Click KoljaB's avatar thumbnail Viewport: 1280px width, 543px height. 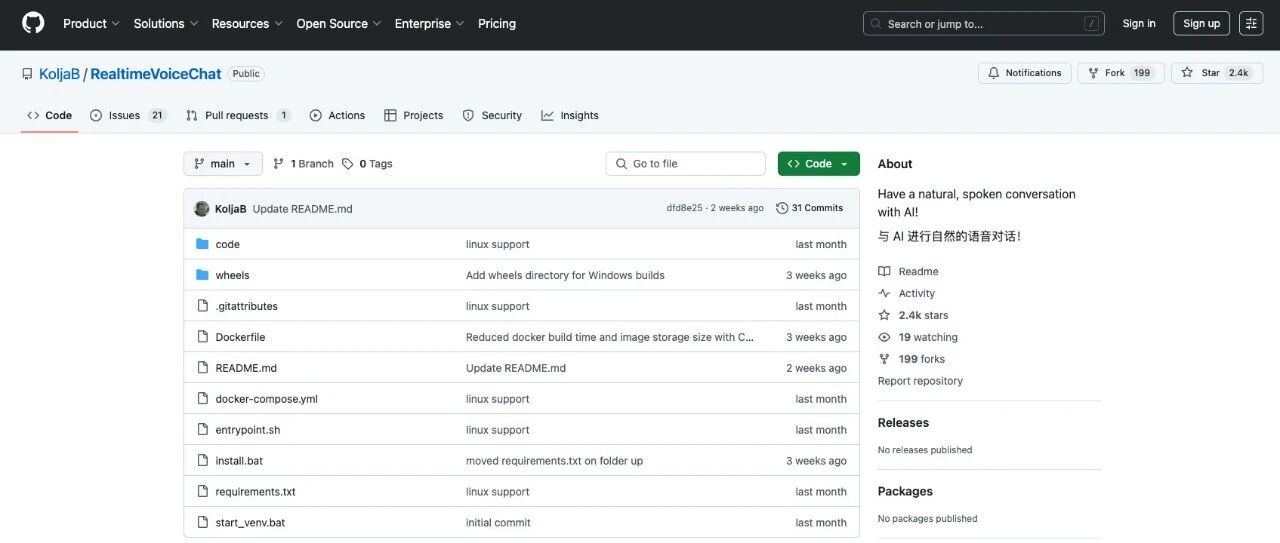click(x=202, y=209)
